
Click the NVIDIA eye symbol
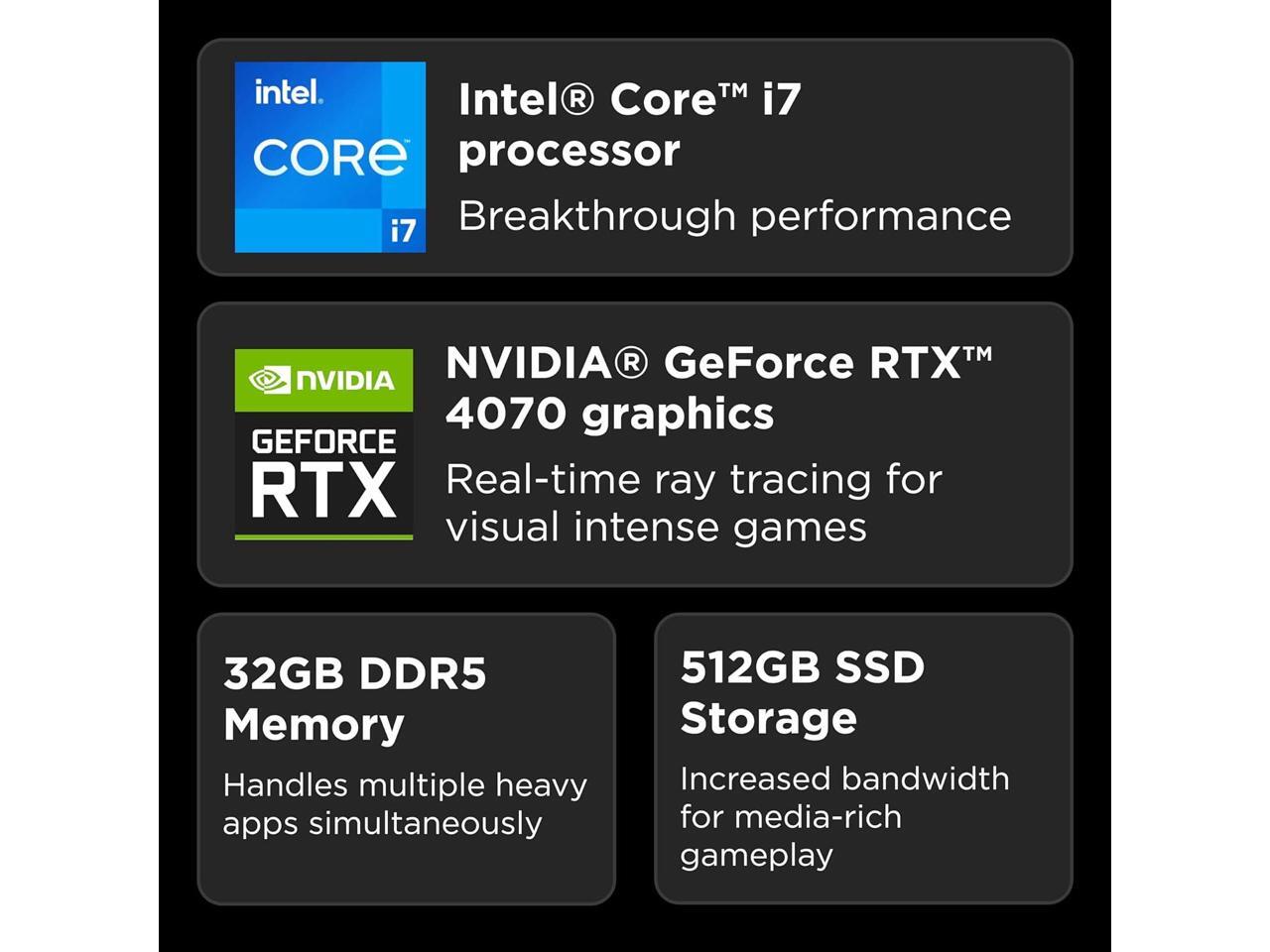tap(269, 380)
